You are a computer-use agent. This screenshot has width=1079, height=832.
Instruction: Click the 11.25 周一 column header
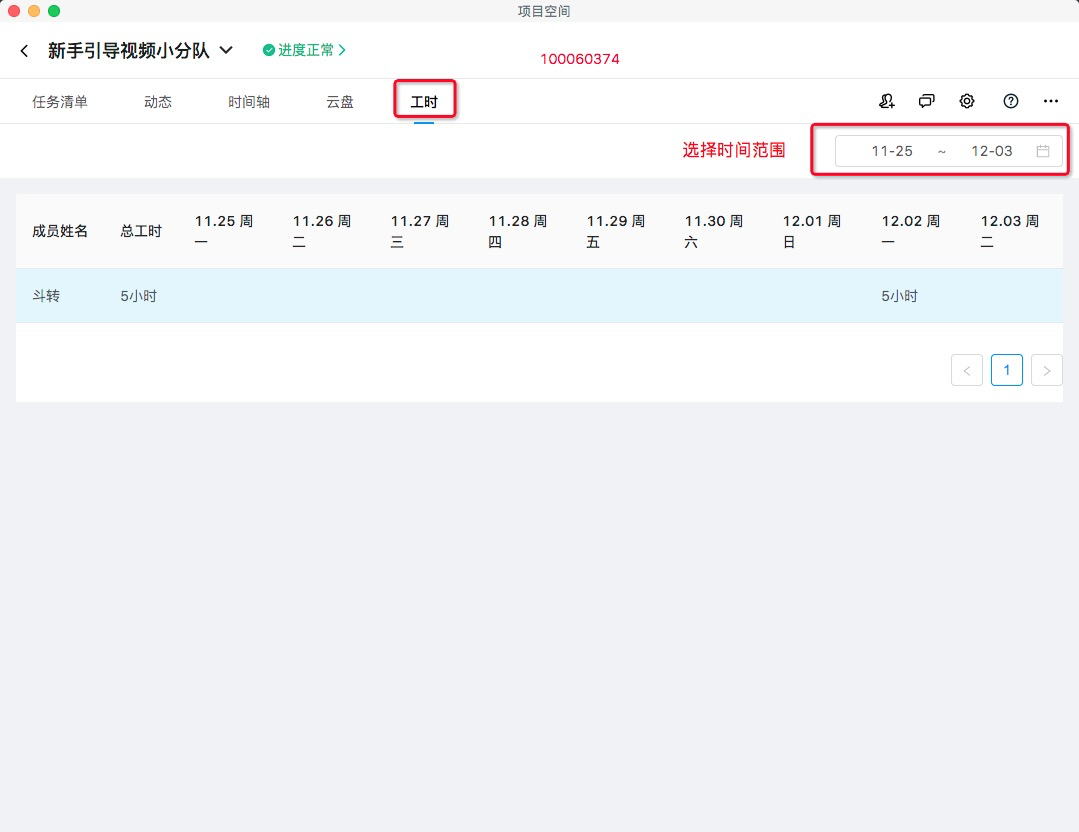click(224, 231)
